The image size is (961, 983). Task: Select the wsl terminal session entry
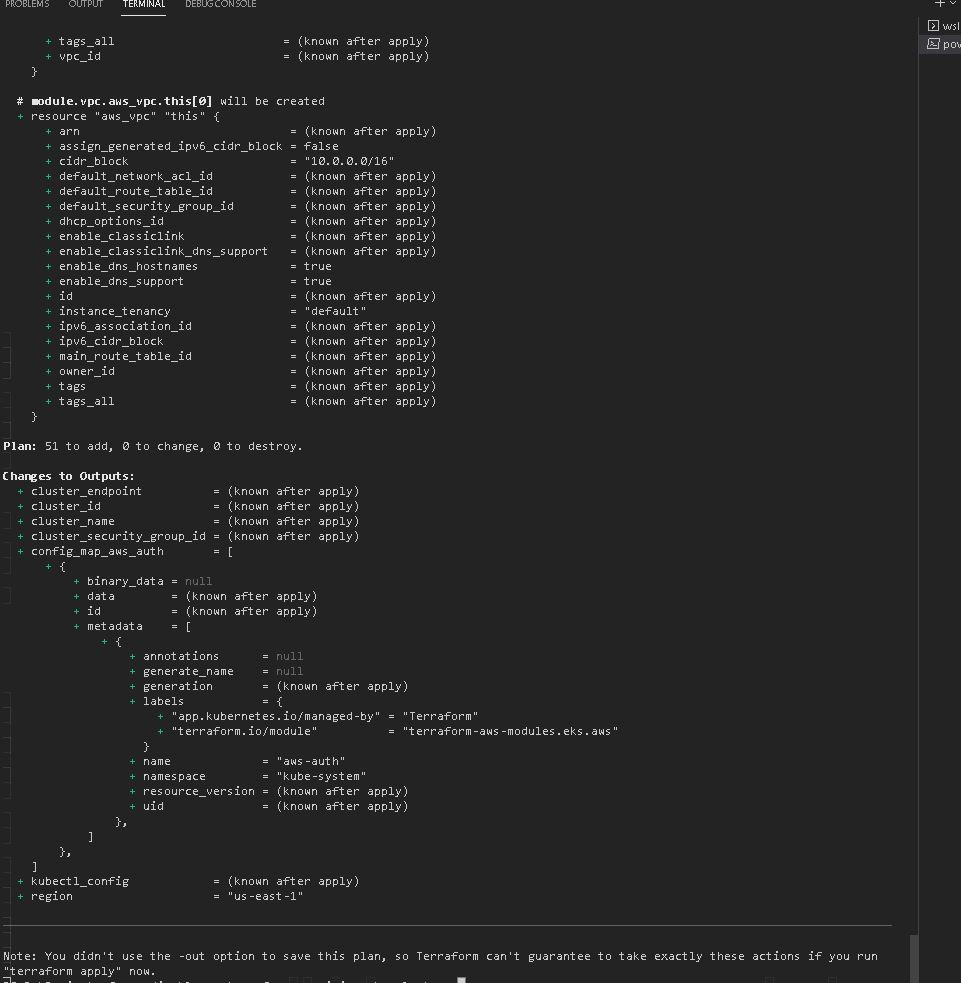click(945, 25)
